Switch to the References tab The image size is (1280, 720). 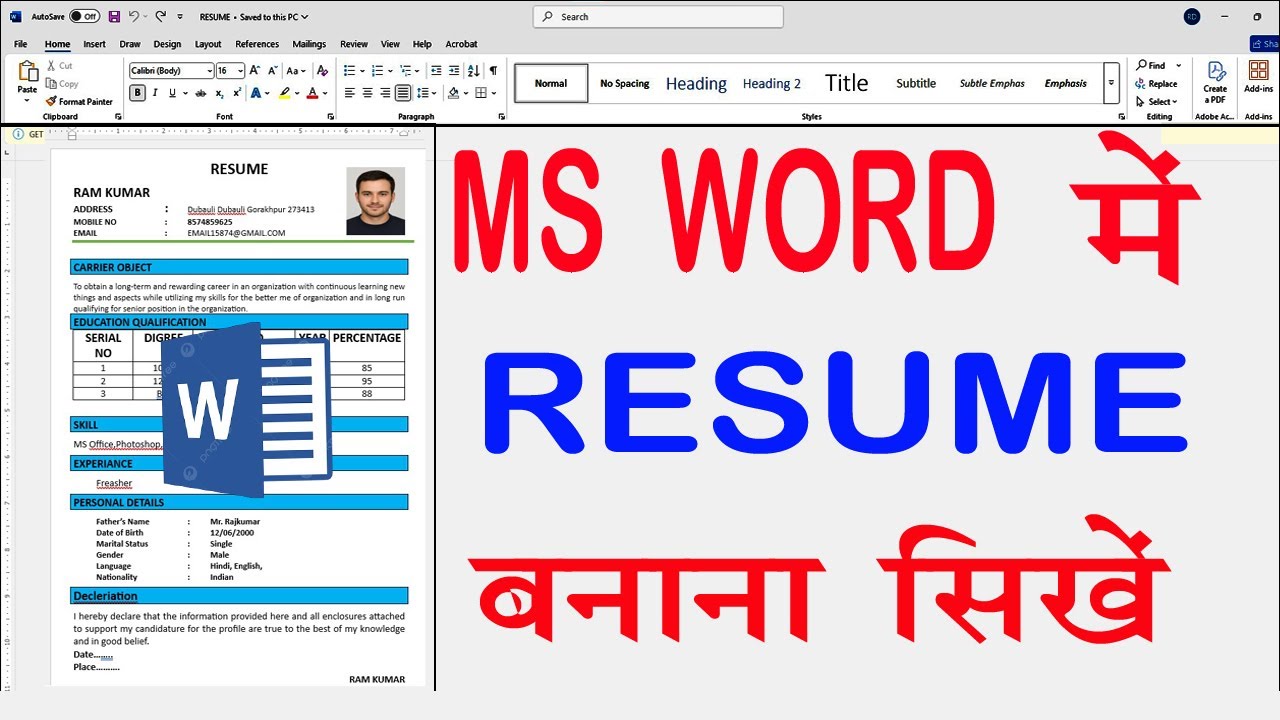tap(257, 44)
